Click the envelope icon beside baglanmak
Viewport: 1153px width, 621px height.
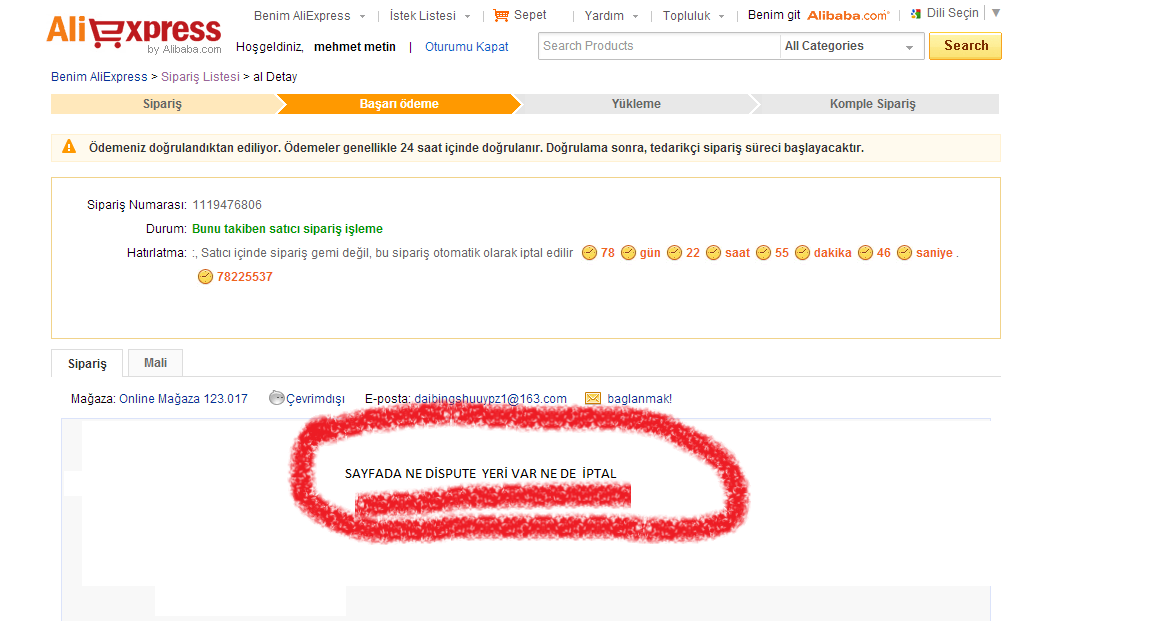(593, 398)
